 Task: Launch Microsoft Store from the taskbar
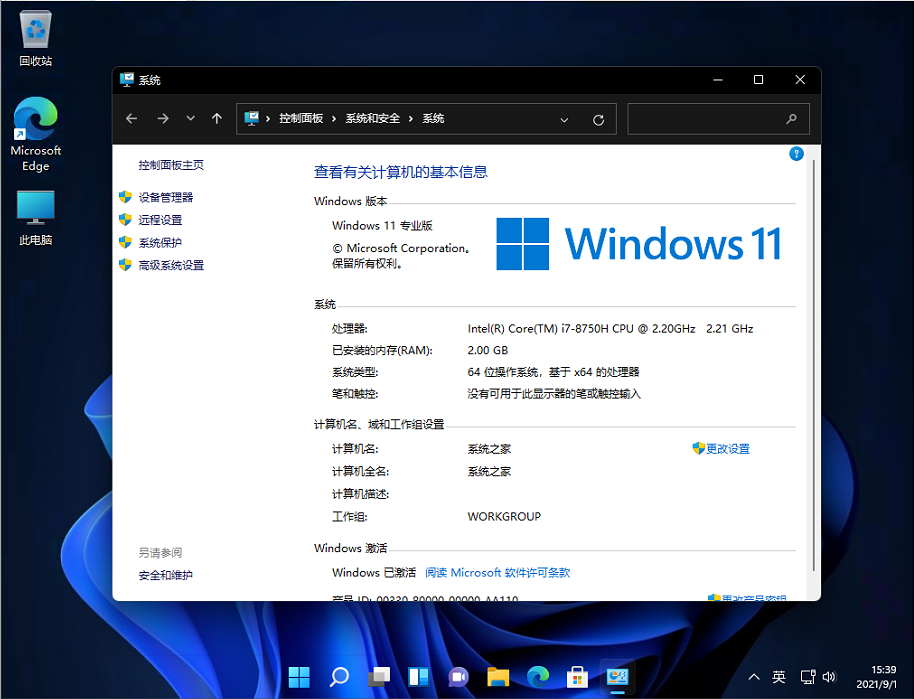pos(577,677)
